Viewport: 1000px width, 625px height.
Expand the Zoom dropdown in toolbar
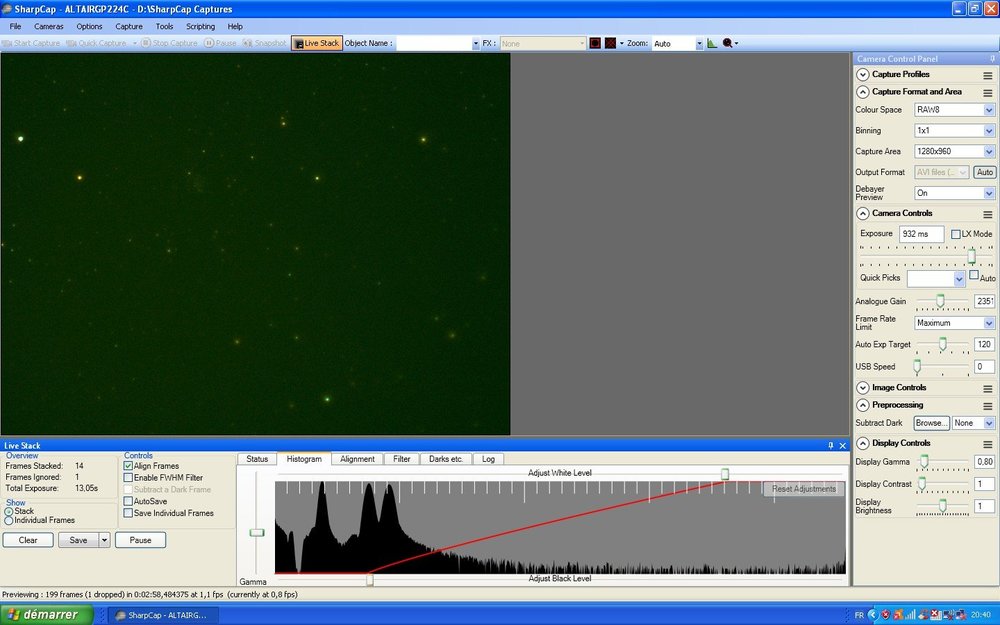click(x=698, y=44)
